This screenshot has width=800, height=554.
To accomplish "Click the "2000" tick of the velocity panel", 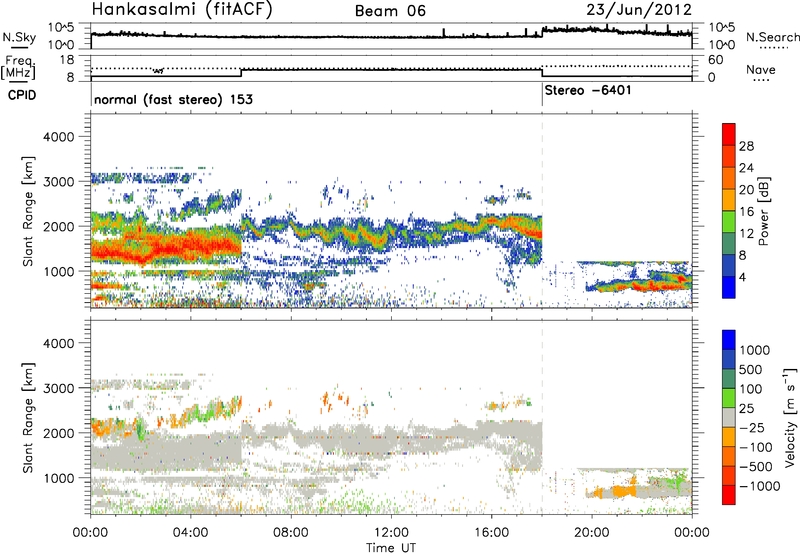I will 59,433.
